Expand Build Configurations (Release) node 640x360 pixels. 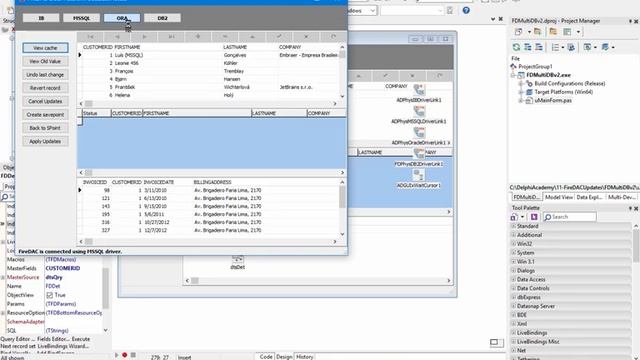click(x=521, y=84)
